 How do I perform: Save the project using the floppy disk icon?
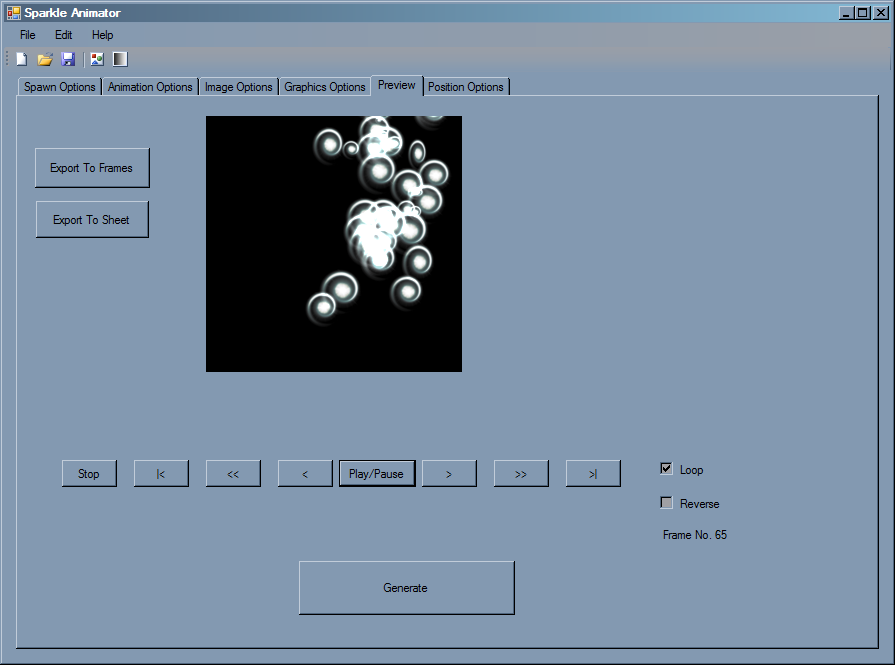coord(68,58)
